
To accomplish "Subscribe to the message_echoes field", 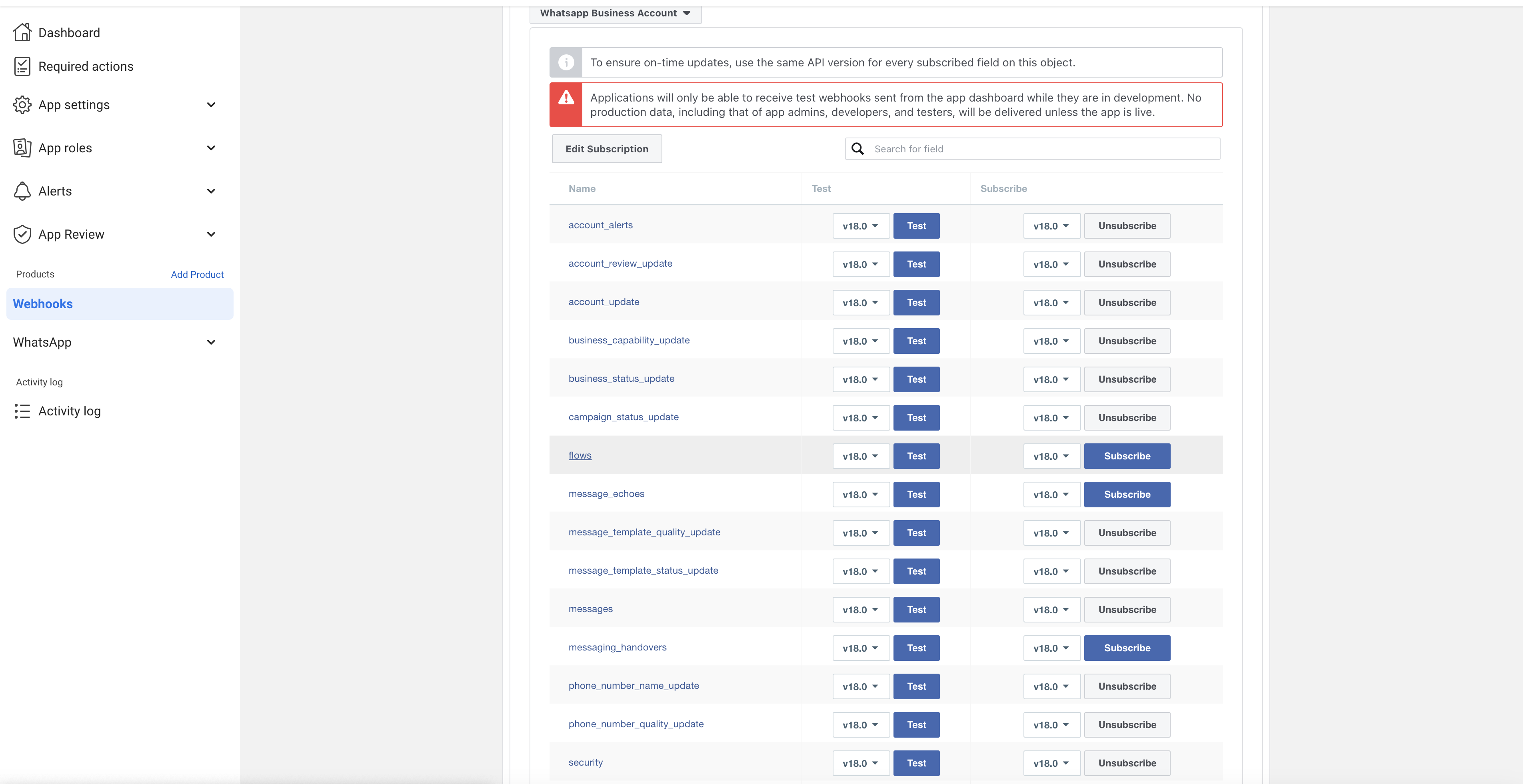I will tap(1126, 495).
